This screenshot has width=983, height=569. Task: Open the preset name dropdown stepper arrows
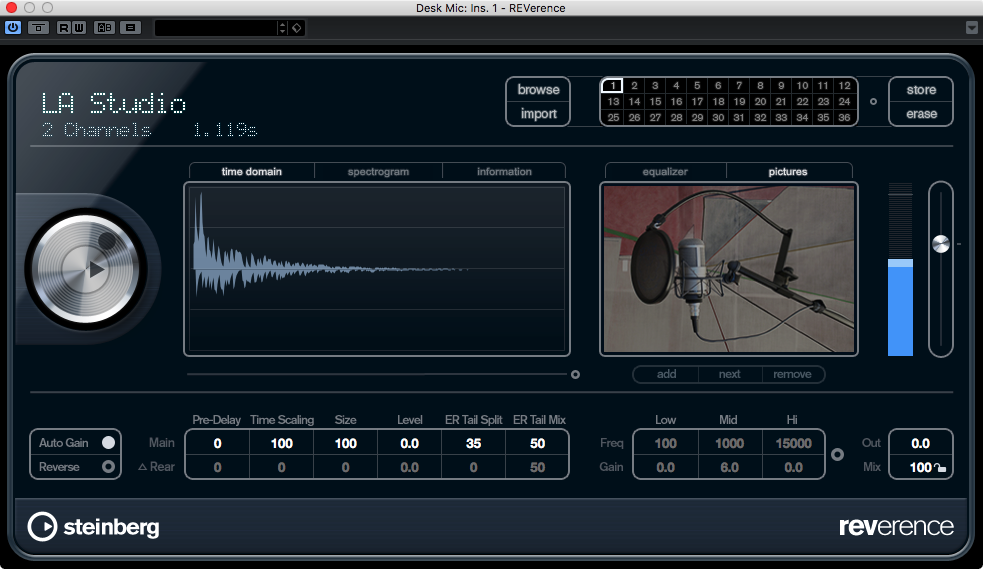point(282,28)
